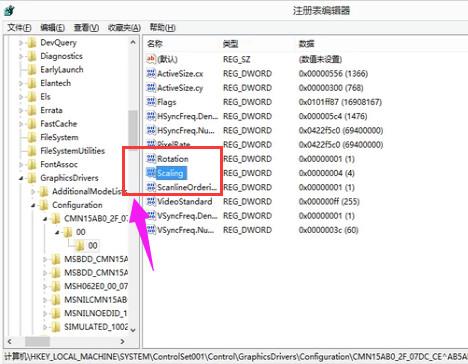The image size is (468, 364).
Task: Click the VSyncFreq.Den... DWORD icon
Action: (x=151, y=216)
